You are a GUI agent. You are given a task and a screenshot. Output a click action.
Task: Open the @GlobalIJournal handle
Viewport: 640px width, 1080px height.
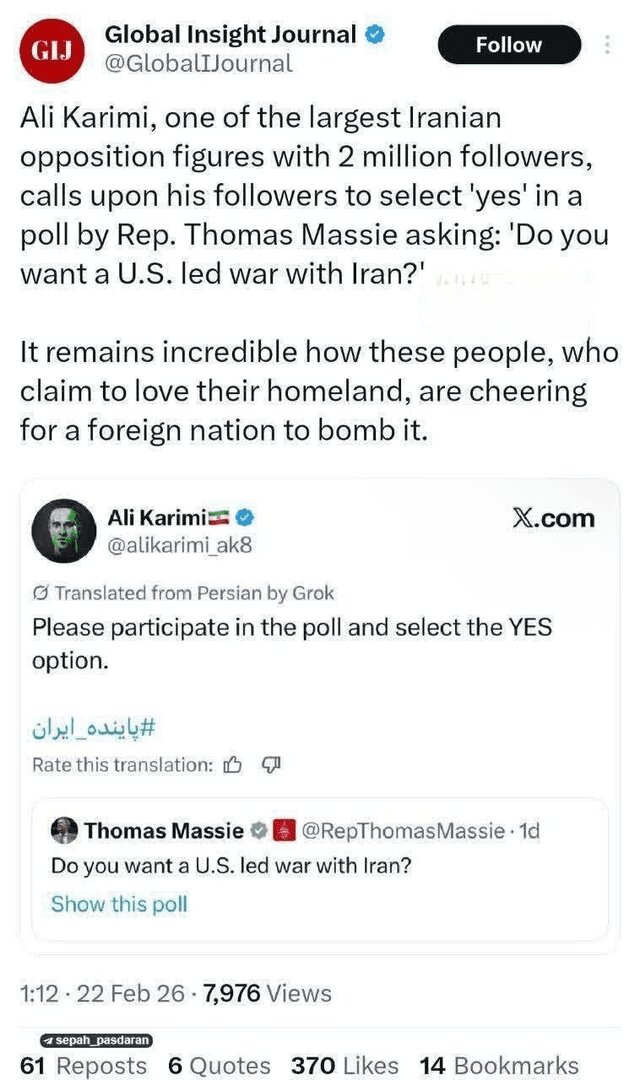point(198,64)
